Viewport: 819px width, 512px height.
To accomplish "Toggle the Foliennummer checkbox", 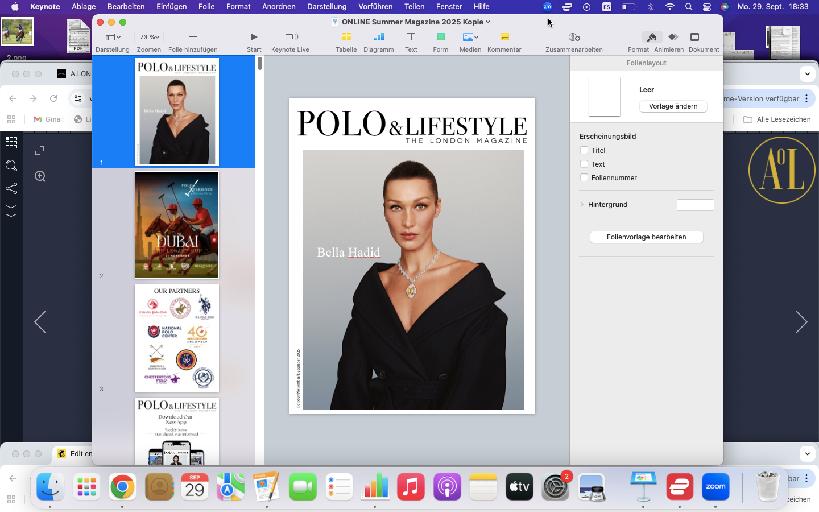I will [x=584, y=178].
